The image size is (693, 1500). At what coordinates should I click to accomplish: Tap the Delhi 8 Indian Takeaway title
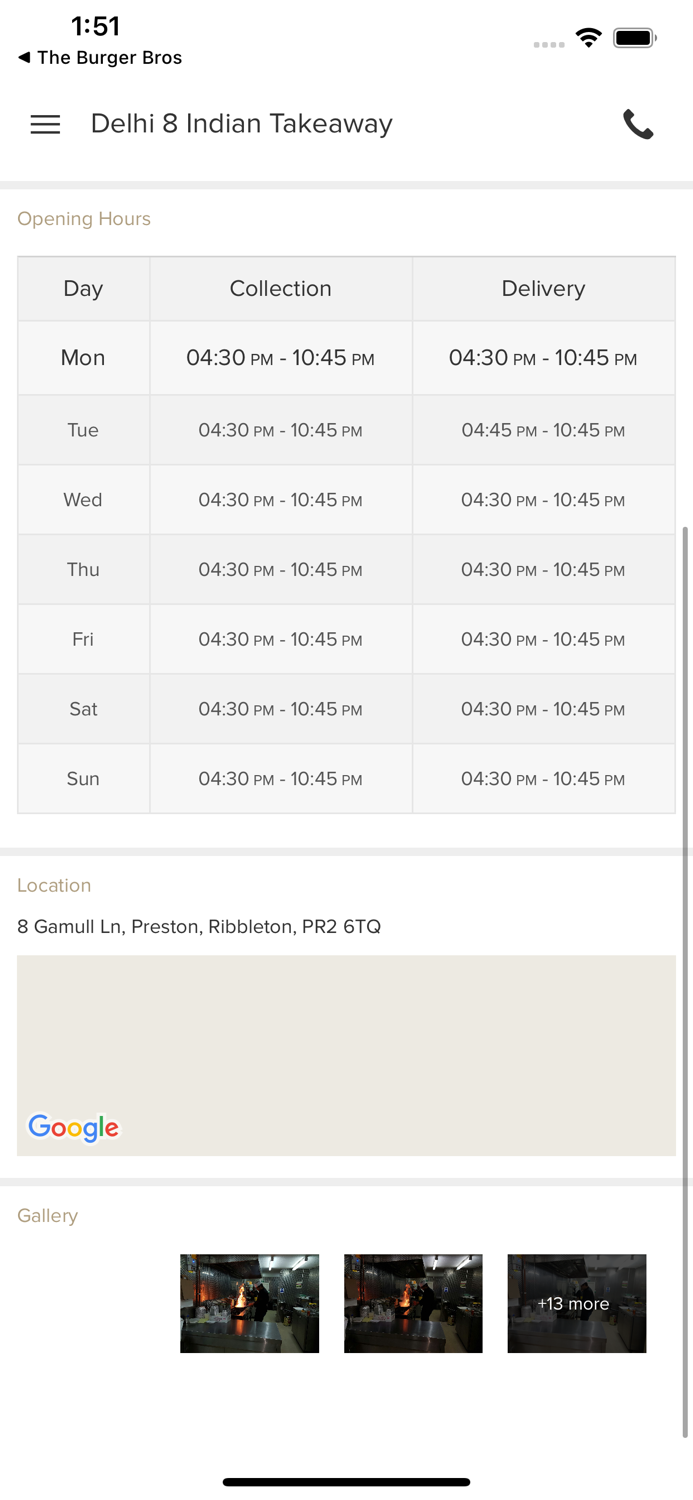click(242, 124)
